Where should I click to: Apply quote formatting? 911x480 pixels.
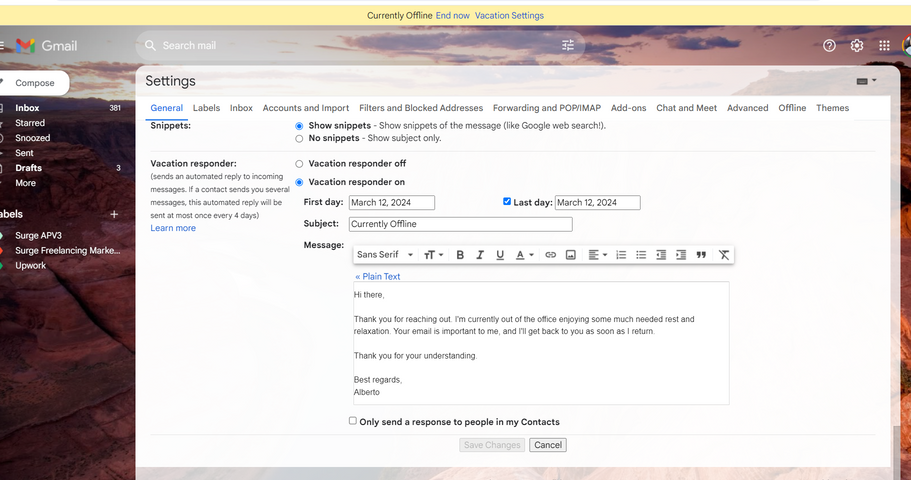click(701, 255)
